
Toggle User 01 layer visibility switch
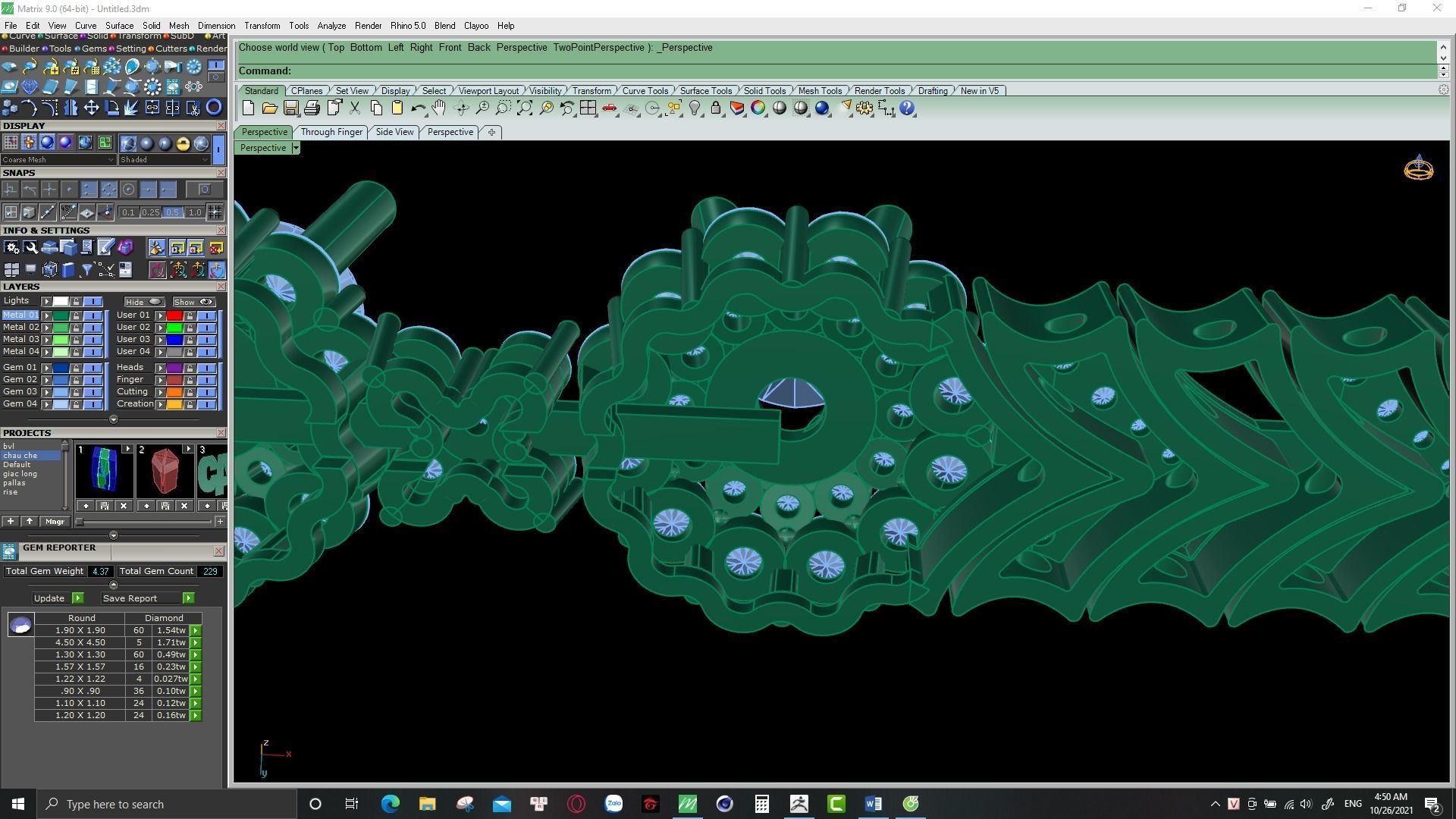point(207,315)
